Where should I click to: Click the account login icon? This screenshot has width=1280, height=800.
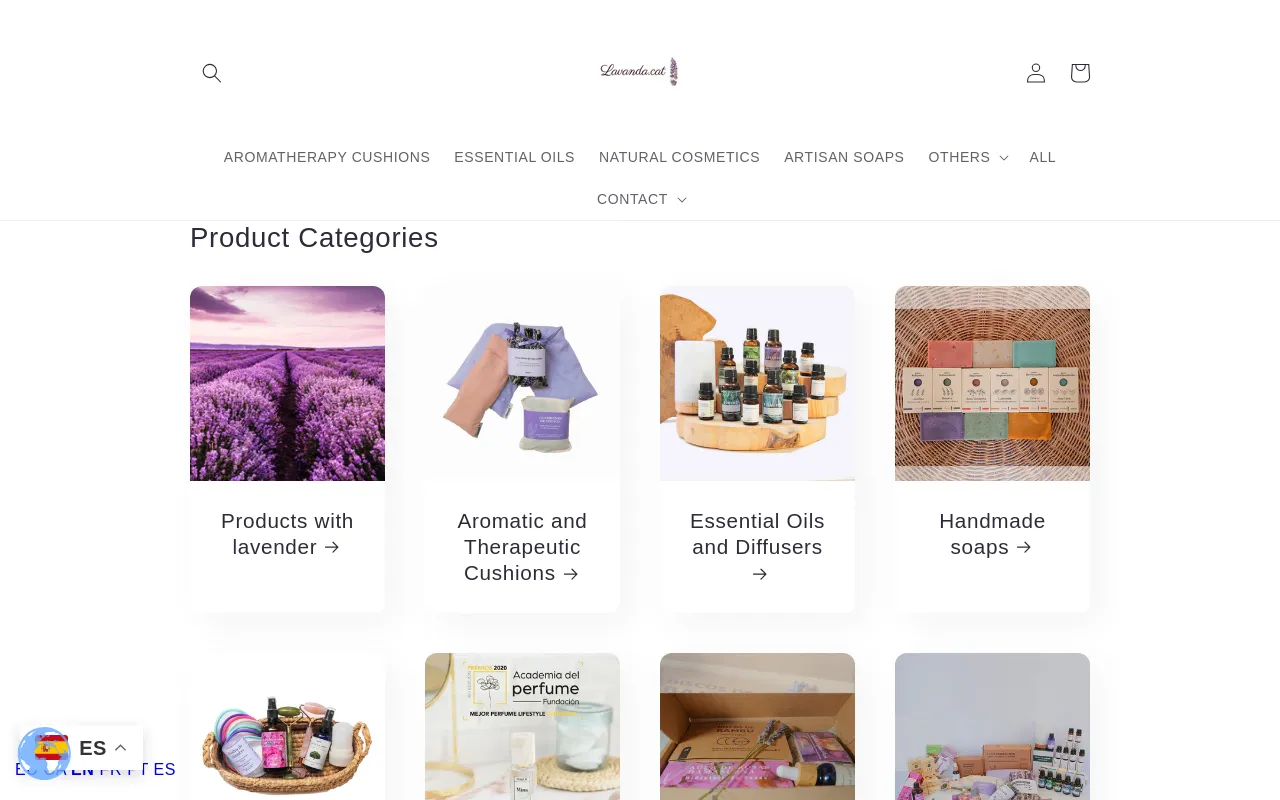1036,73
